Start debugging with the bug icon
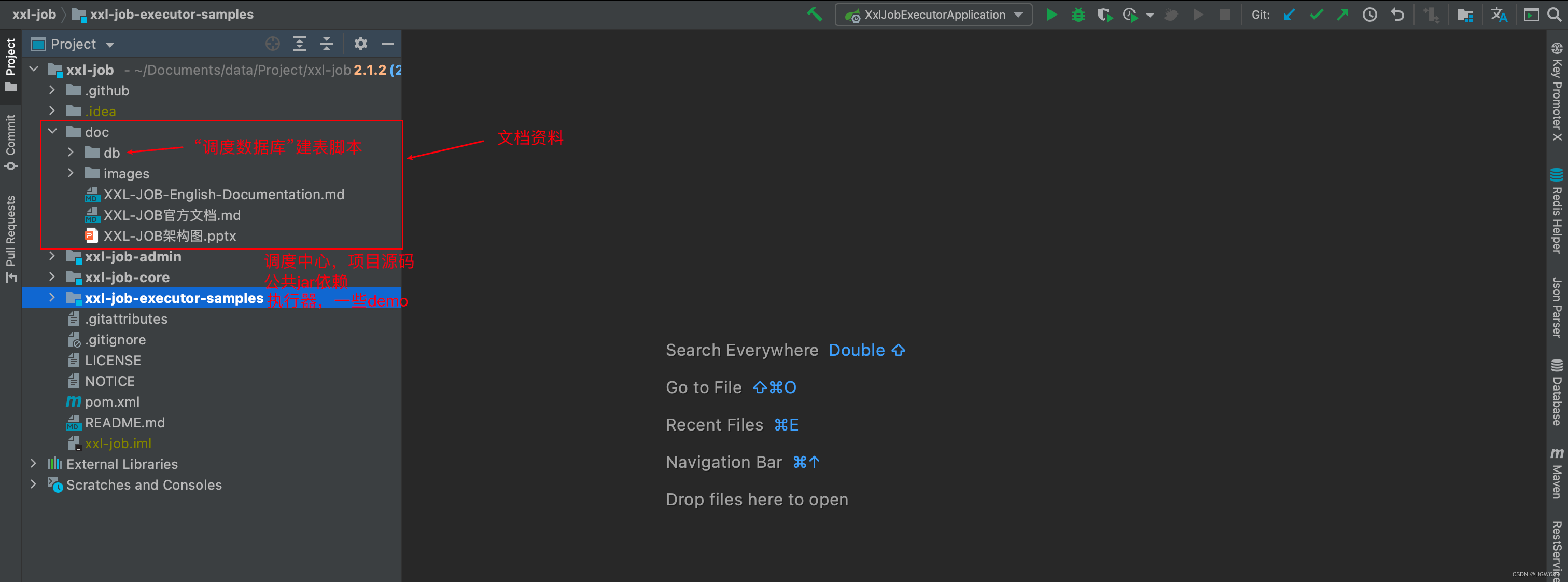Viewport: 1568px width, 582px height. [1078, 15]
